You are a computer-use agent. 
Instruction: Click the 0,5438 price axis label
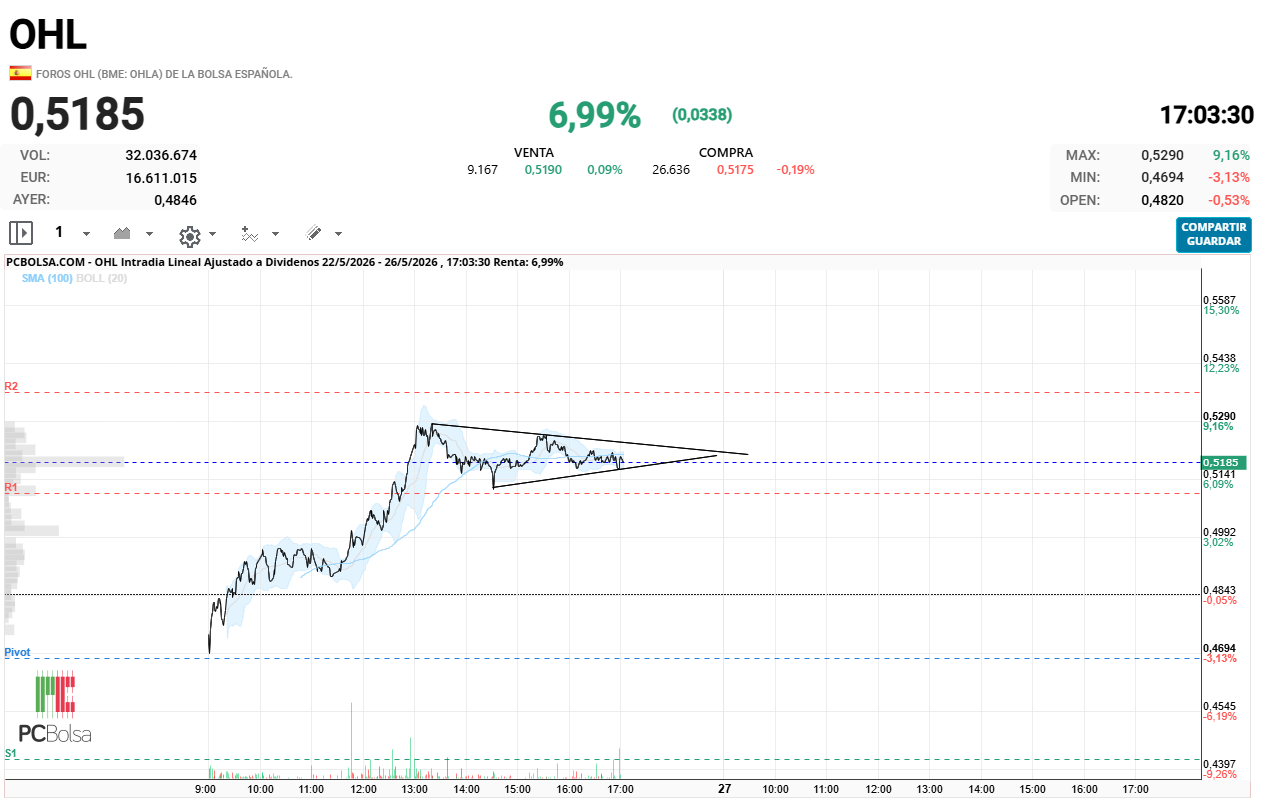(x=1220, y=358)
